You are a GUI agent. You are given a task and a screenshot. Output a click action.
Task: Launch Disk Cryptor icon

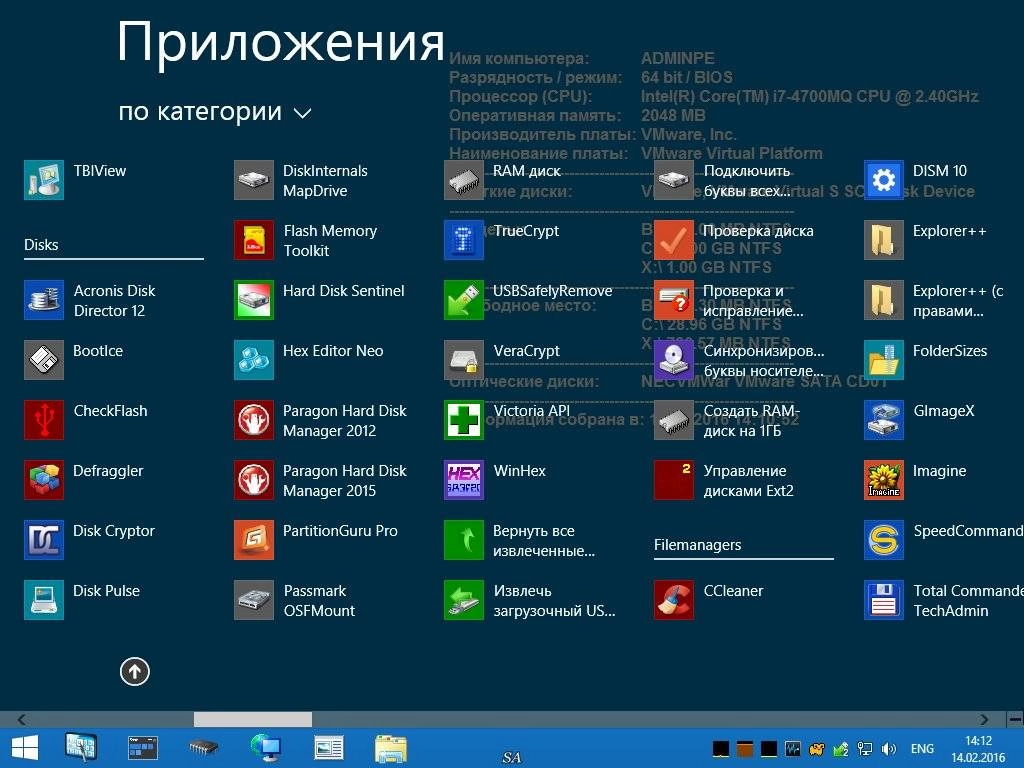(x=44, y=540)
